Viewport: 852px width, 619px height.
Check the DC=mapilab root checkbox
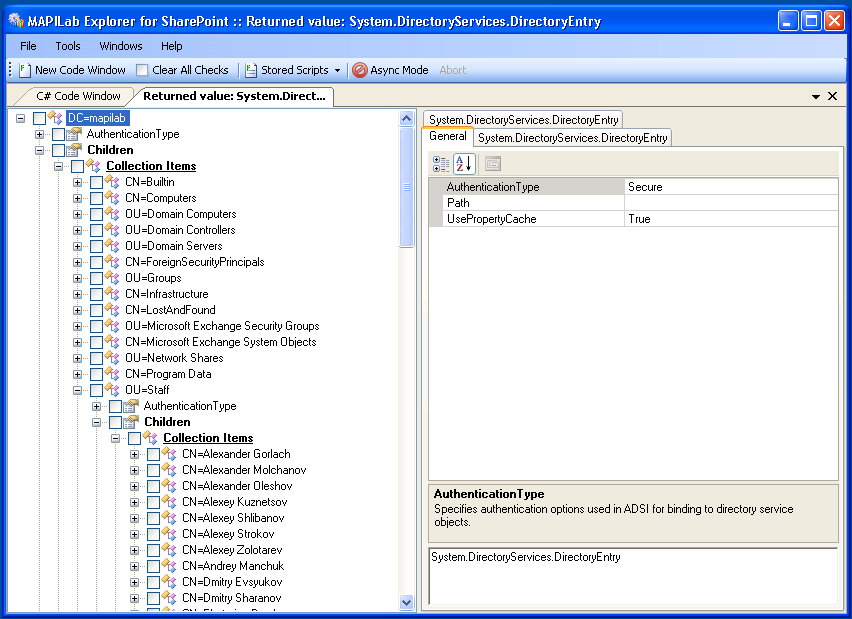click(x=39, y=118)
